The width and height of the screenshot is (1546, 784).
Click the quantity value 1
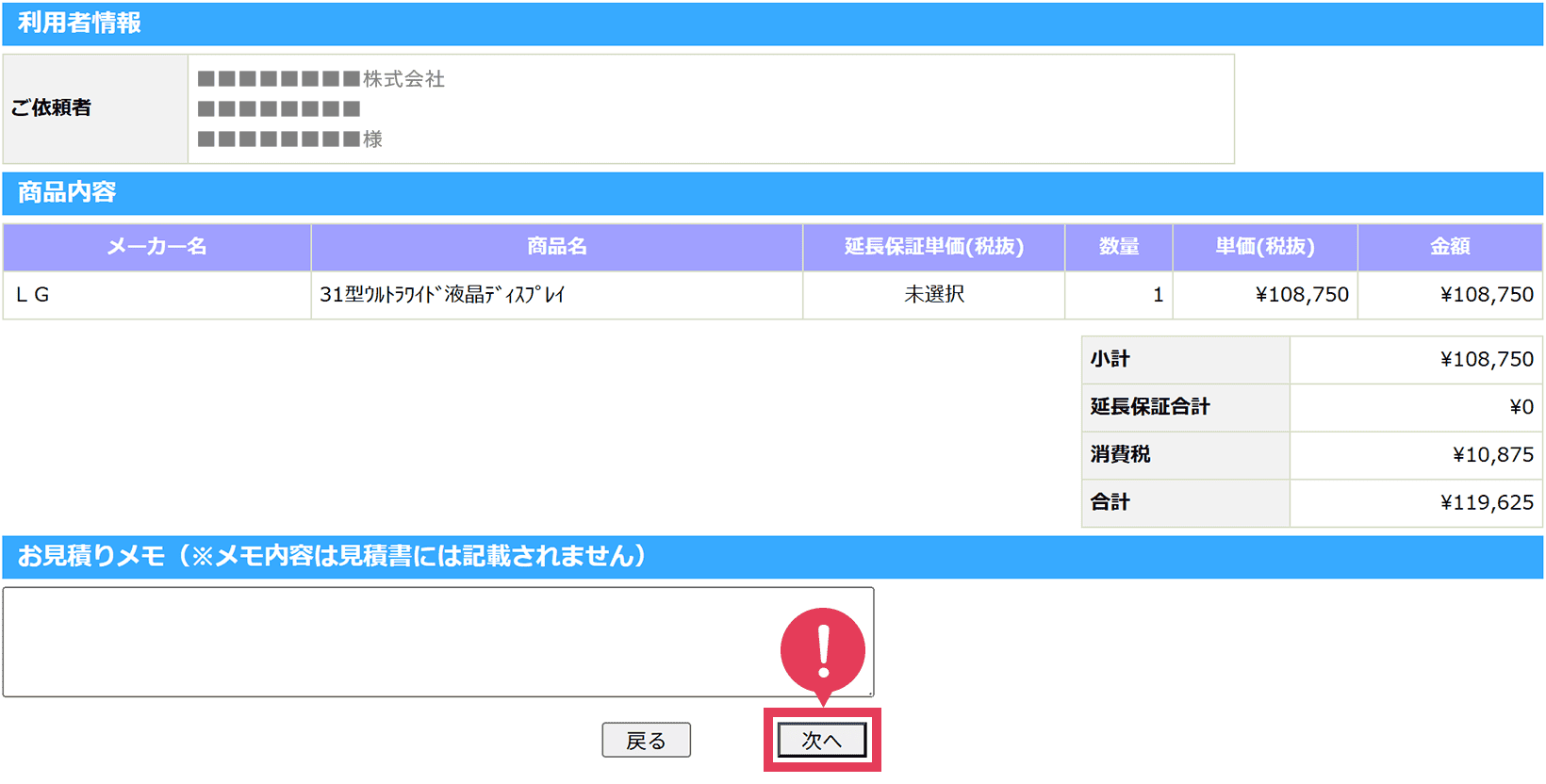[x=1158, y=295]
